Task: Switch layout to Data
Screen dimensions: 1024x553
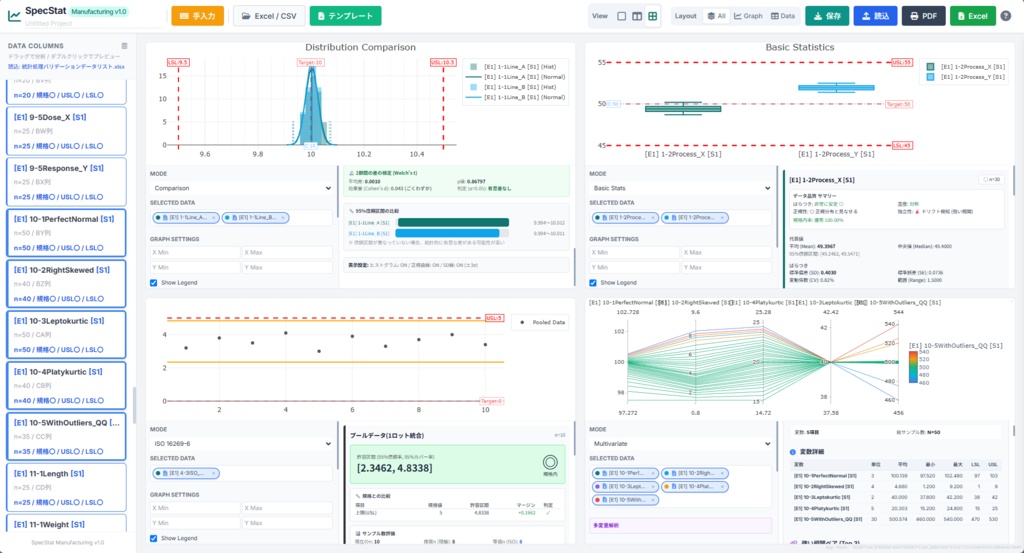Action: coord(782,16)
